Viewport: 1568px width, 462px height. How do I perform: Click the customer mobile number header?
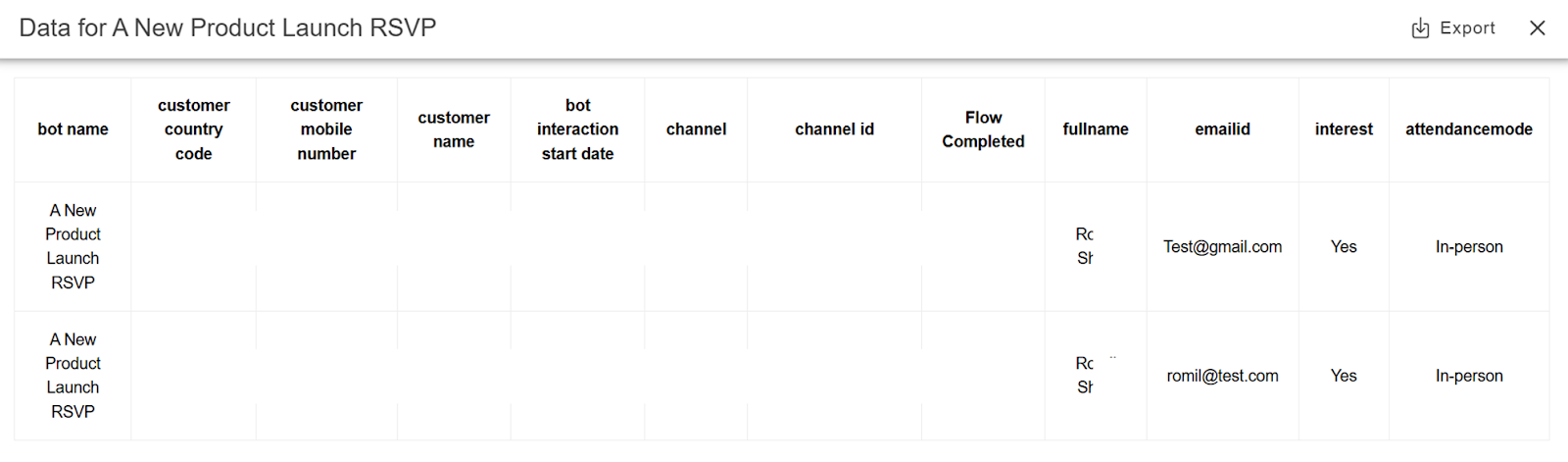(326, 129)
